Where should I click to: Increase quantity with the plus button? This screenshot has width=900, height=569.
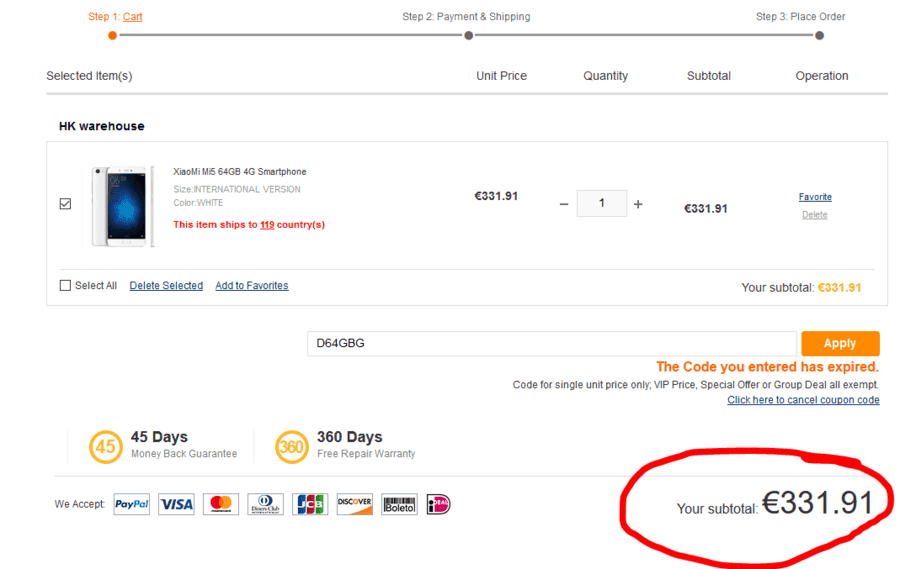pos(638,204)
